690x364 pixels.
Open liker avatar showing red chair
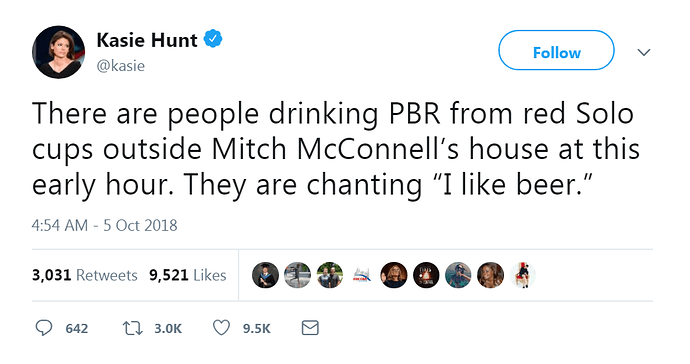[x=522, y=275]
